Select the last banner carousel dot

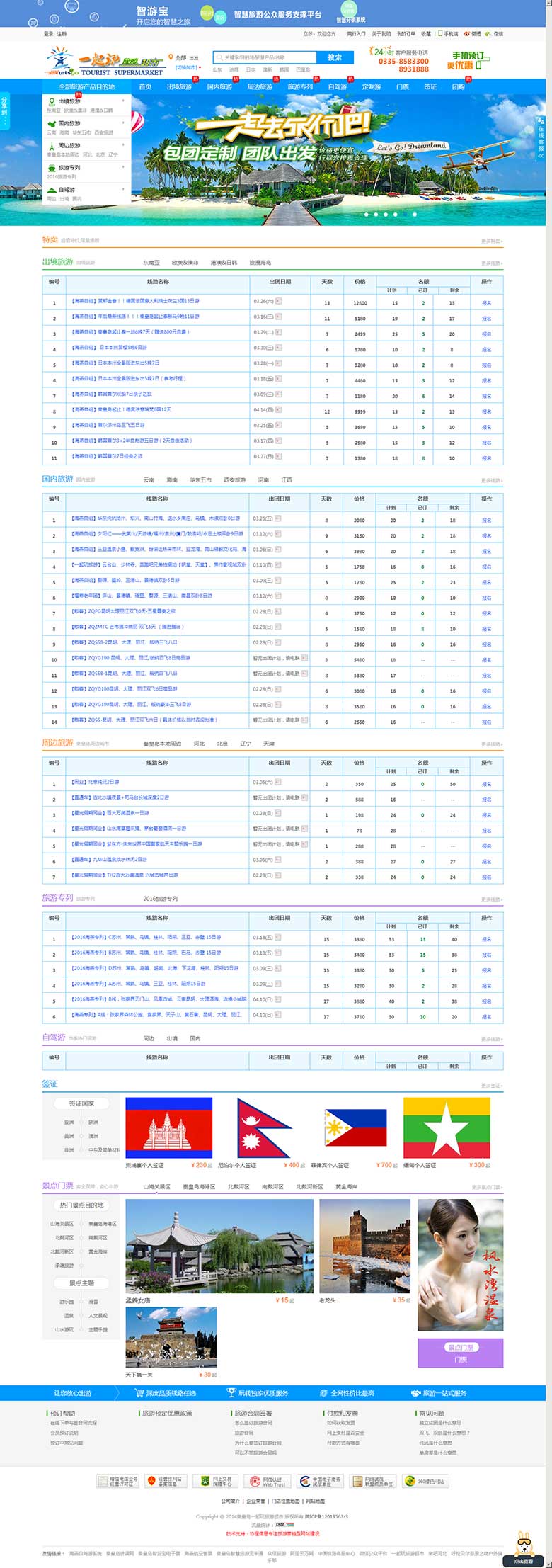click(415, 214)
